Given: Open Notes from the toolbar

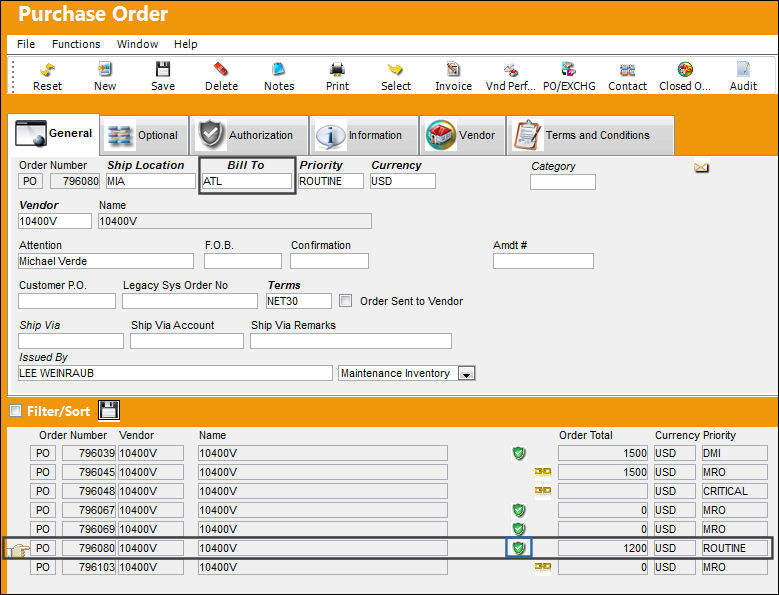Looking at the screenshot, I should coord(279,70).
